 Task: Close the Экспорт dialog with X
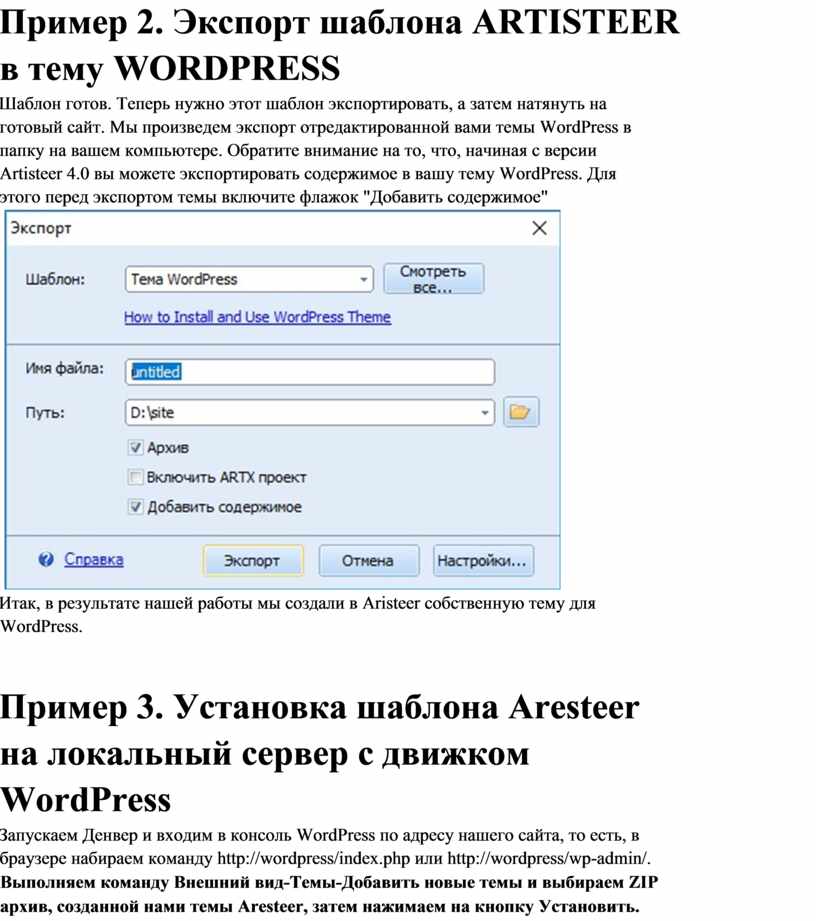click(x=539, y=228)
